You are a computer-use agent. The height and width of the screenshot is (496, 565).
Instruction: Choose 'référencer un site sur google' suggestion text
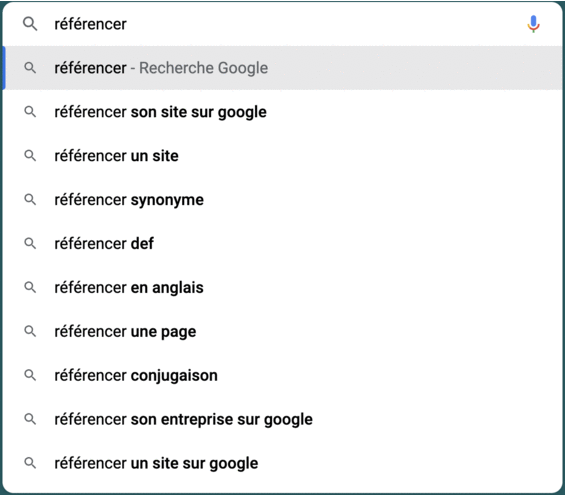[x=156, y=464]
